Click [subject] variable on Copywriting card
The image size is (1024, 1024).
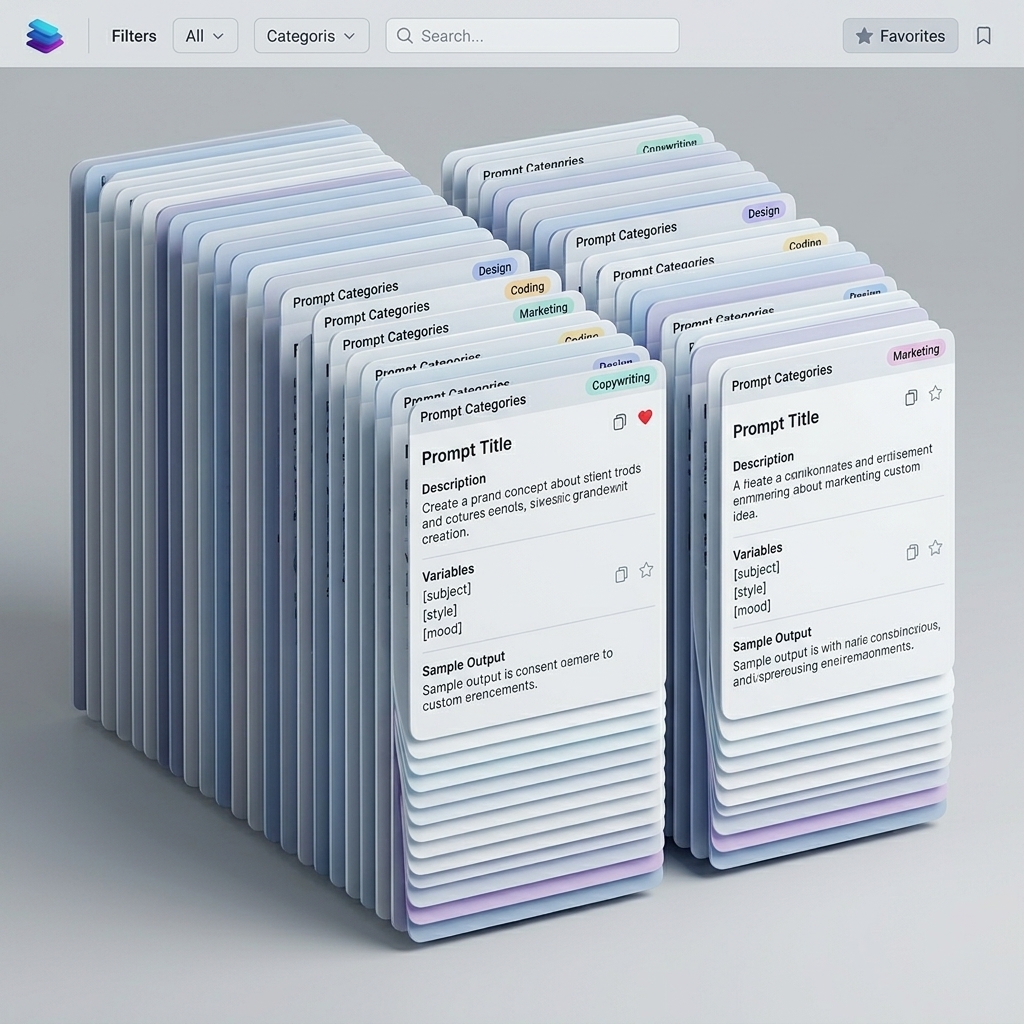(447, 593)
